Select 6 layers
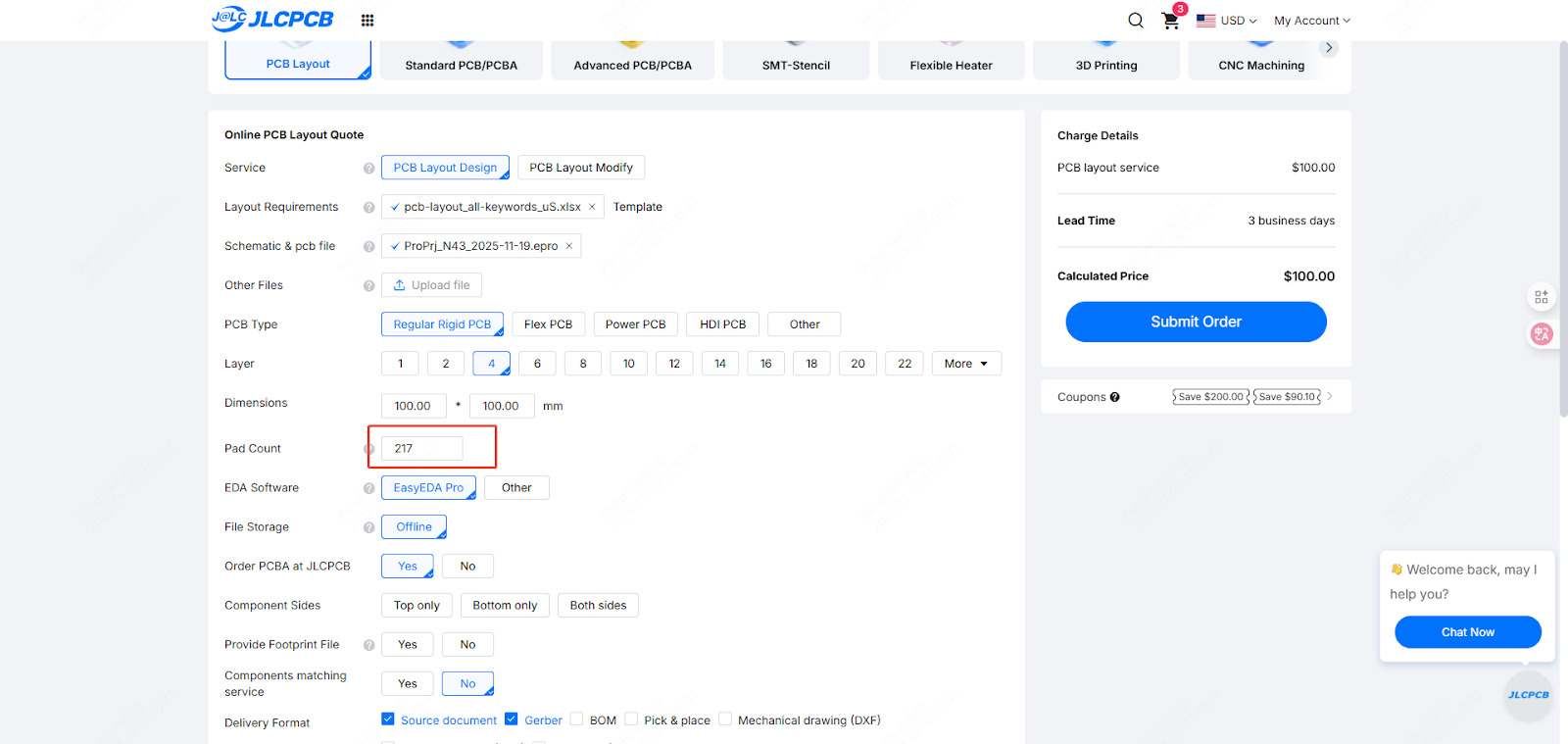The height and width of the screenshot is (744, 1568). coord(537,364)
